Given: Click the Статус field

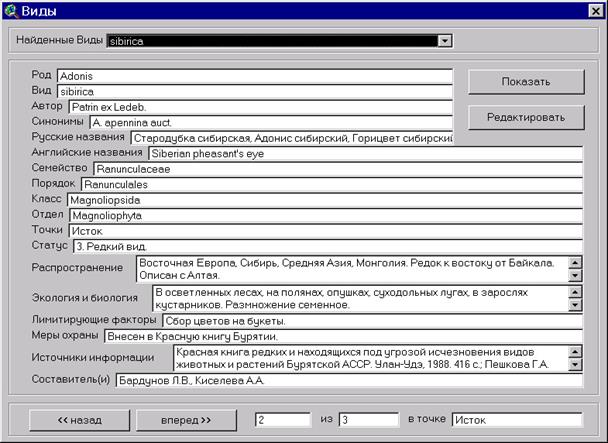Looking at the screenshot, I should pyautogui.click(x=325, y=245).
